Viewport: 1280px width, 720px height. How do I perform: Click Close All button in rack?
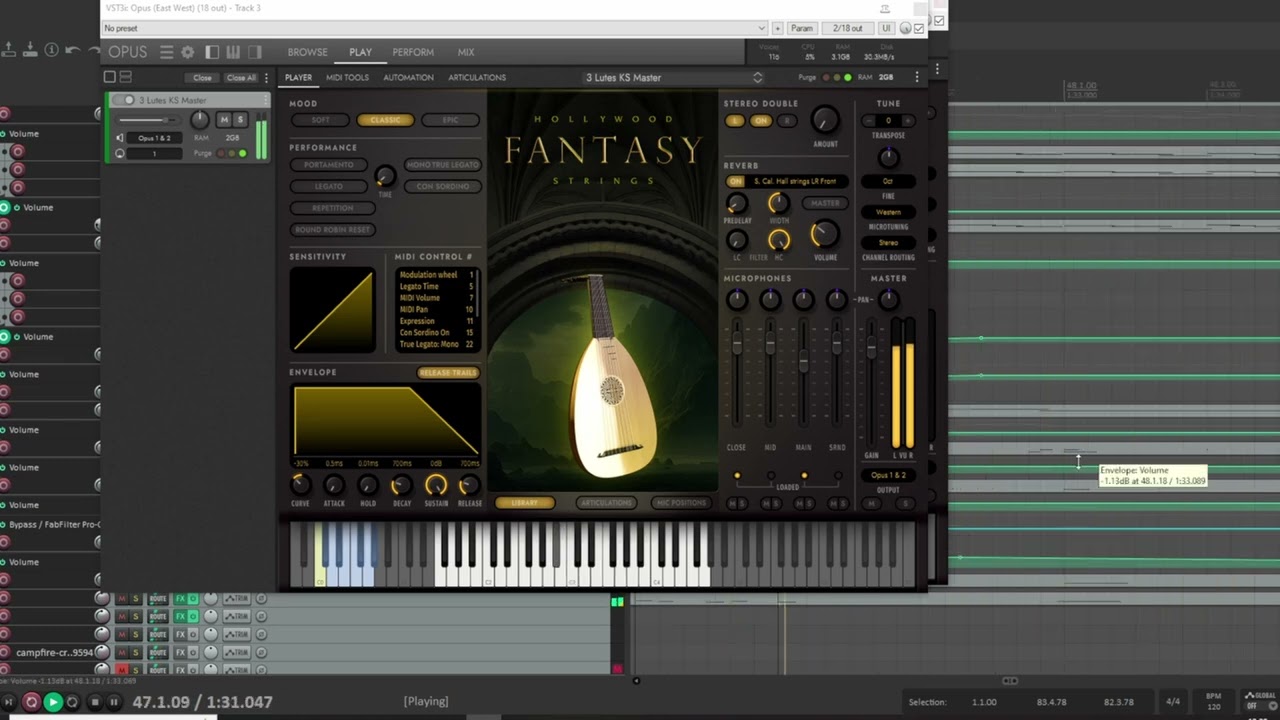(241, 77)
